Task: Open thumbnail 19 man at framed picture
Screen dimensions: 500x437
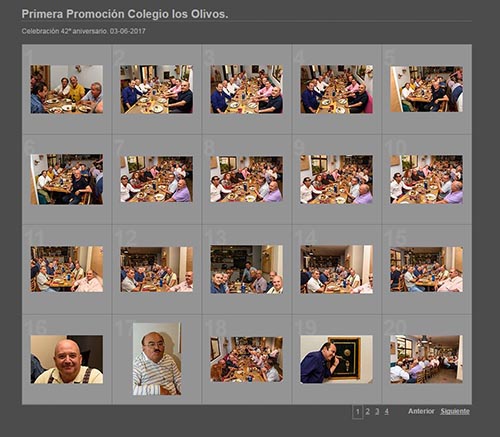Action: 336,359
